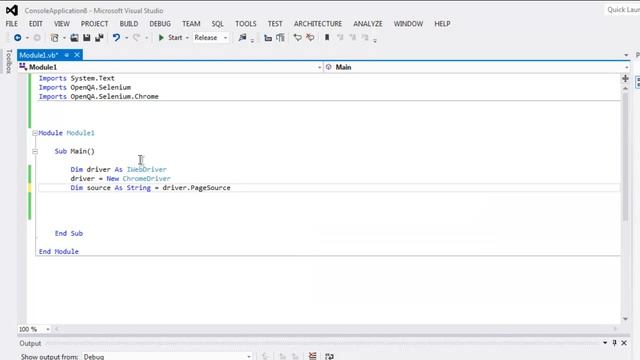The width and height of the screenshot is (640, 360).
Task: Open the Undo history dropdown arrow
Action: tap(126, 38)
